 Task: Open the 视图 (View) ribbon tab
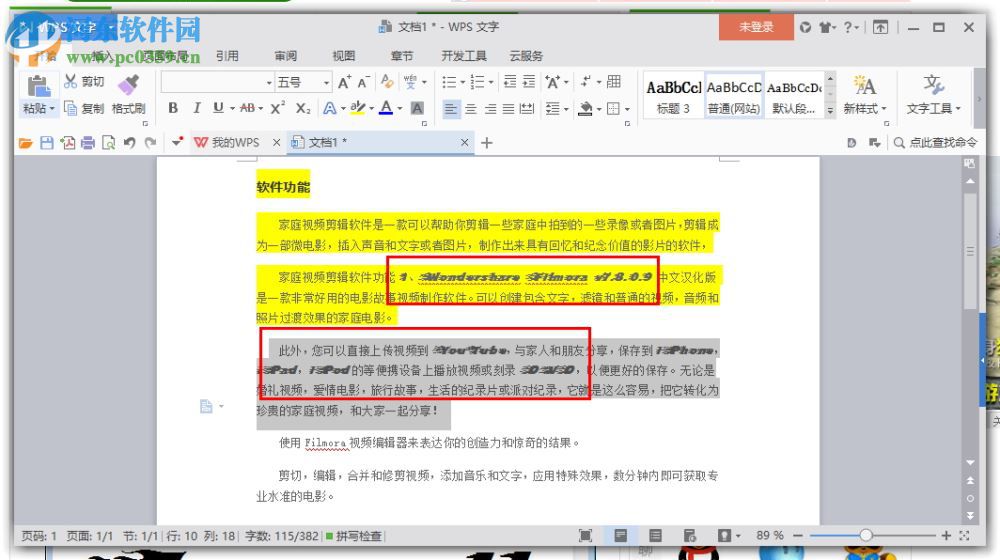point(344,55)
